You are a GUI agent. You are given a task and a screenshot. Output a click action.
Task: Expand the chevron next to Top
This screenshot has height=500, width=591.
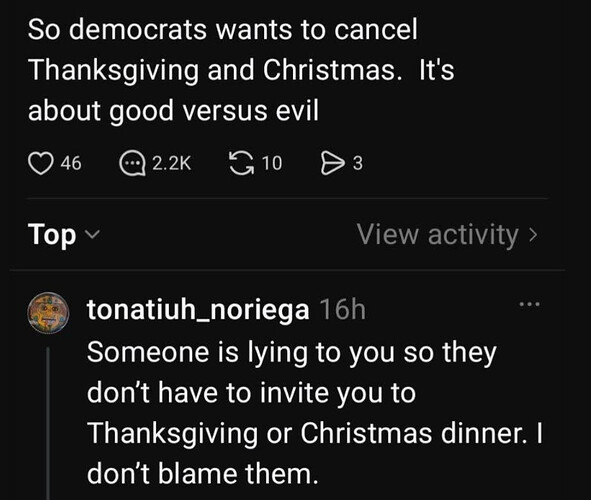(x=92, y=235)
